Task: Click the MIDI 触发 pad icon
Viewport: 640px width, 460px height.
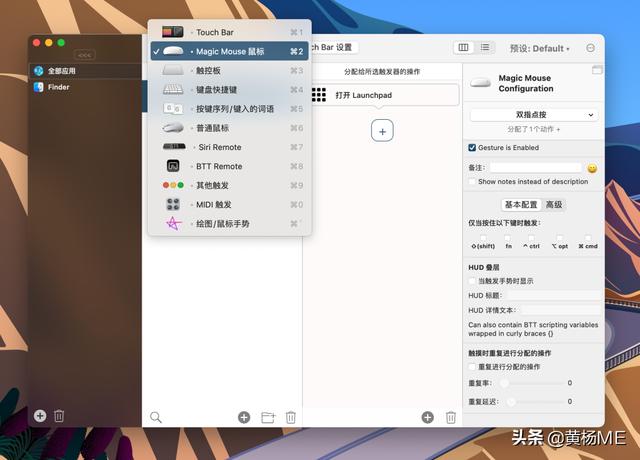Action: tap(173, 204)
